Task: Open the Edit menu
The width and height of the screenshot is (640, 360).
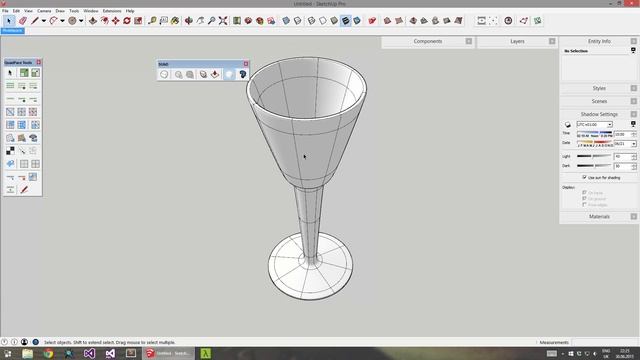Action: tap(16, 11)
